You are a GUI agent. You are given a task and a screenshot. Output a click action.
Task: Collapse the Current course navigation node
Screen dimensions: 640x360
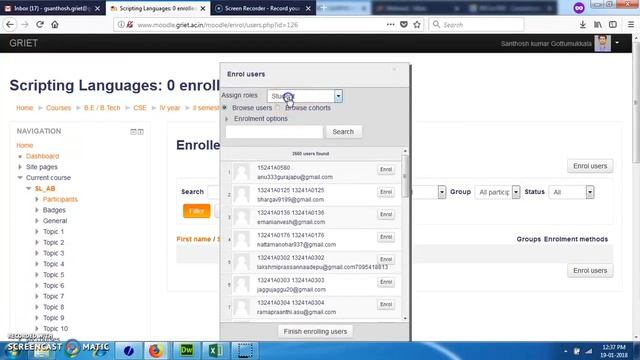pos(20,178)
